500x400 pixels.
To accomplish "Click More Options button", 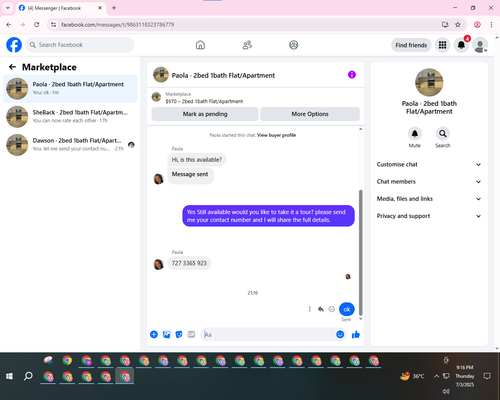I will (x=310, y=114).
